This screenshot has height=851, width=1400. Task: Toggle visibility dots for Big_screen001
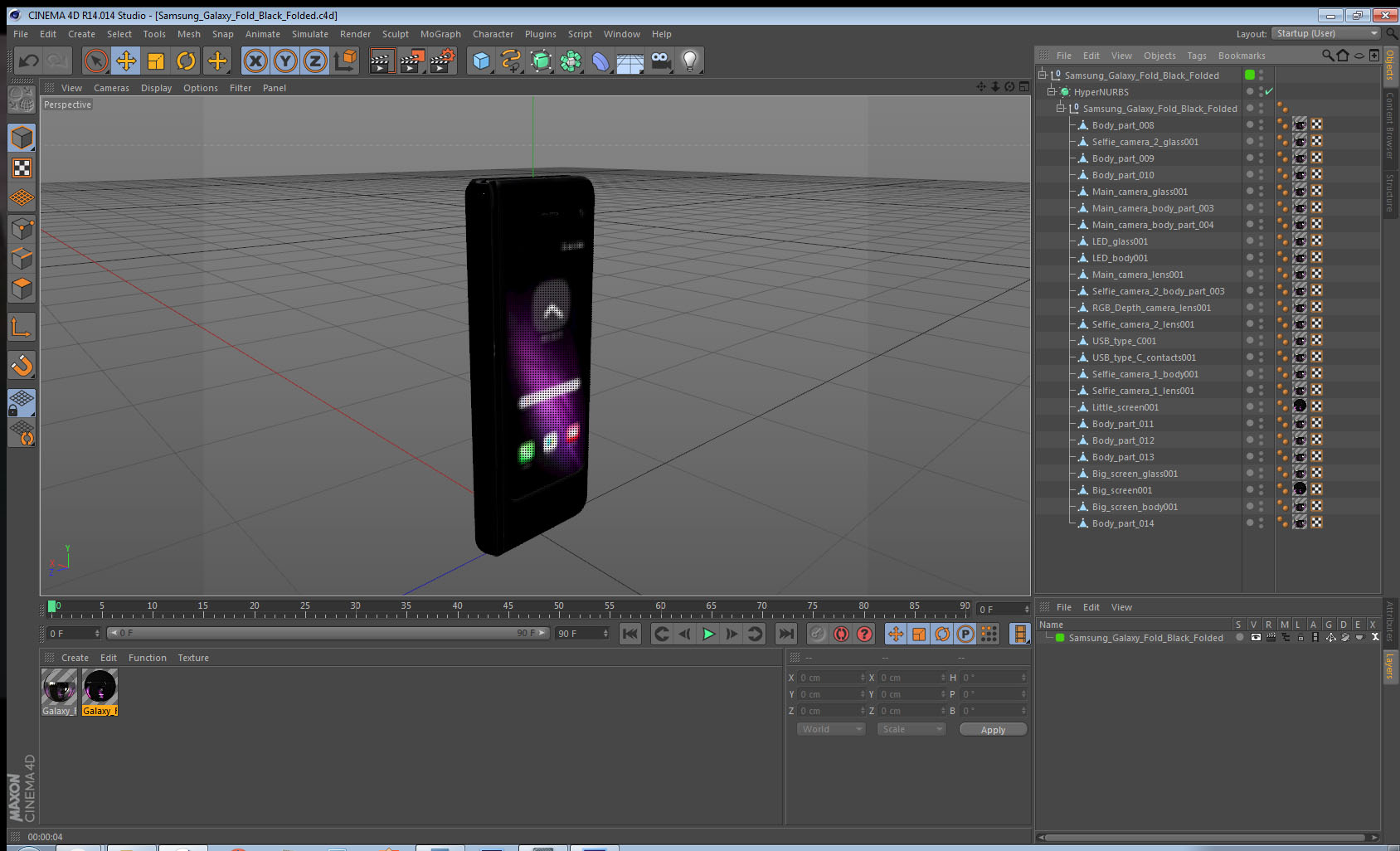click(x=1261, y=490)
